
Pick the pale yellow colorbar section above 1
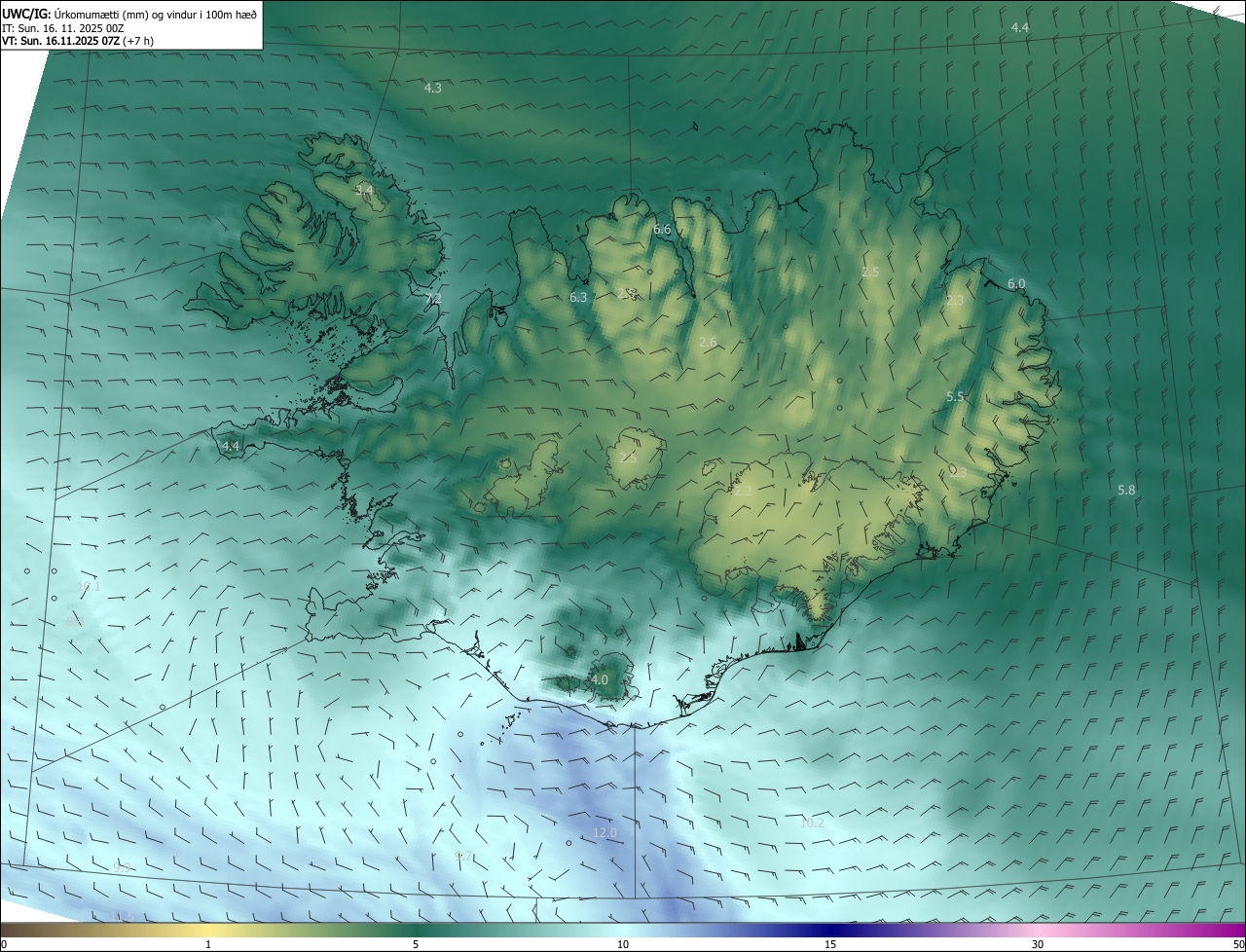coord(208,930)
